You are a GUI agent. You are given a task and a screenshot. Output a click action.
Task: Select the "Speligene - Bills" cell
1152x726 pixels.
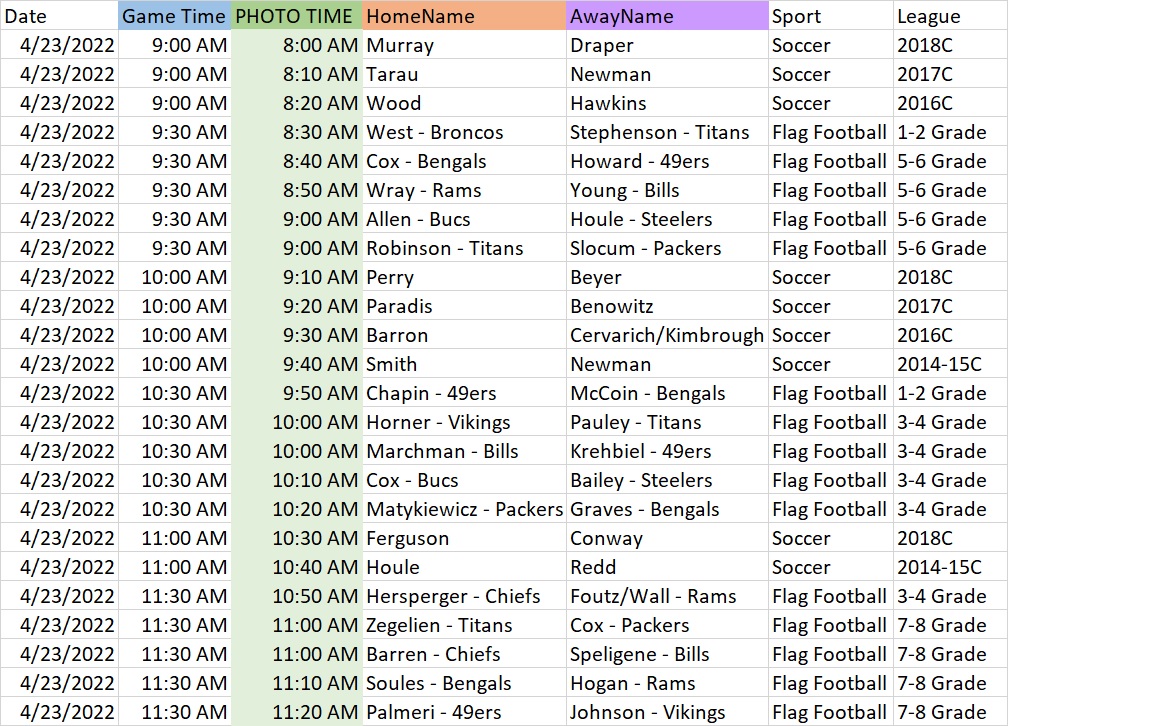click(666, 654)
